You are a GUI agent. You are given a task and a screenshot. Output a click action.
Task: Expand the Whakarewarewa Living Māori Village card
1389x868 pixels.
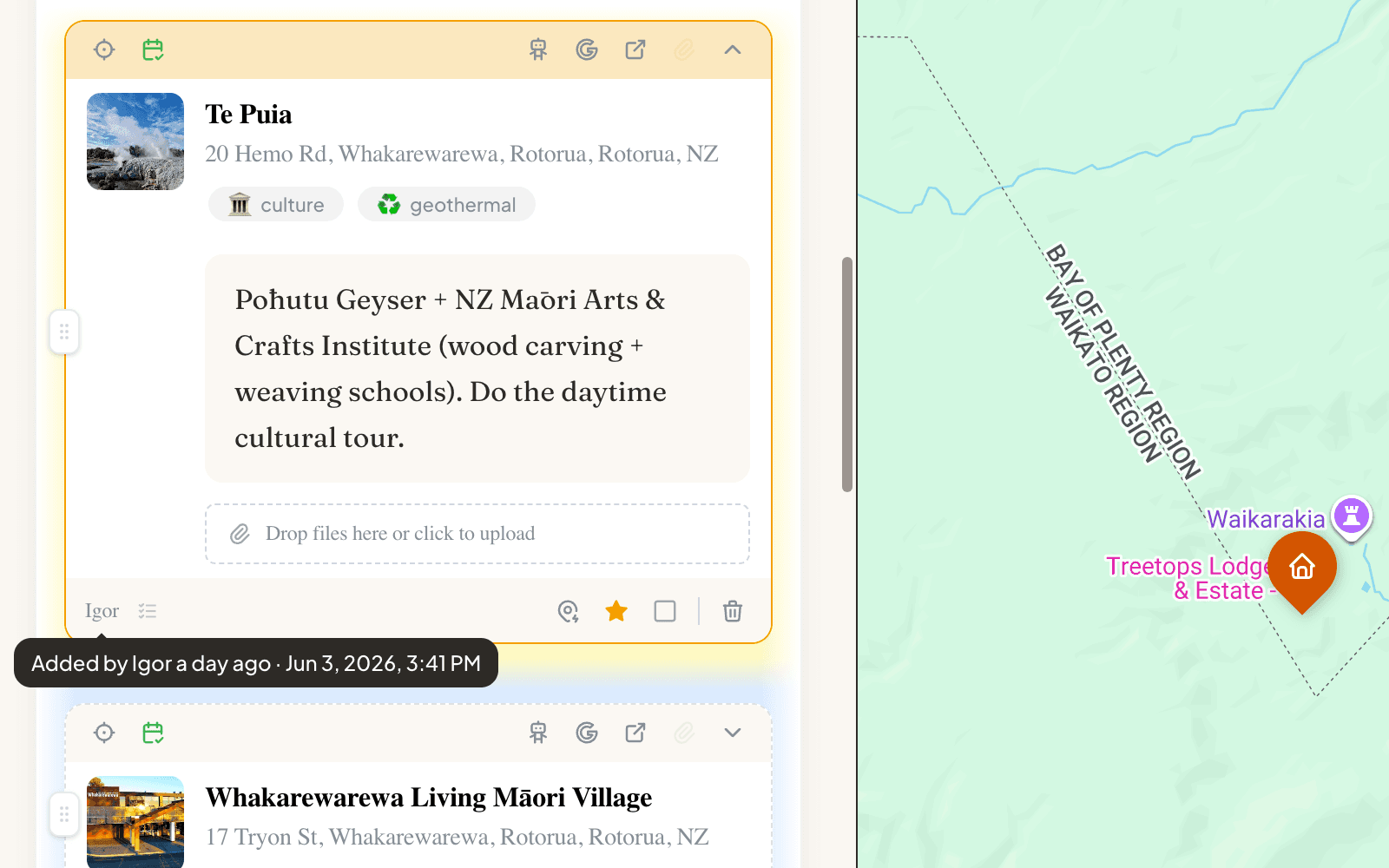[x=733, y=733]
